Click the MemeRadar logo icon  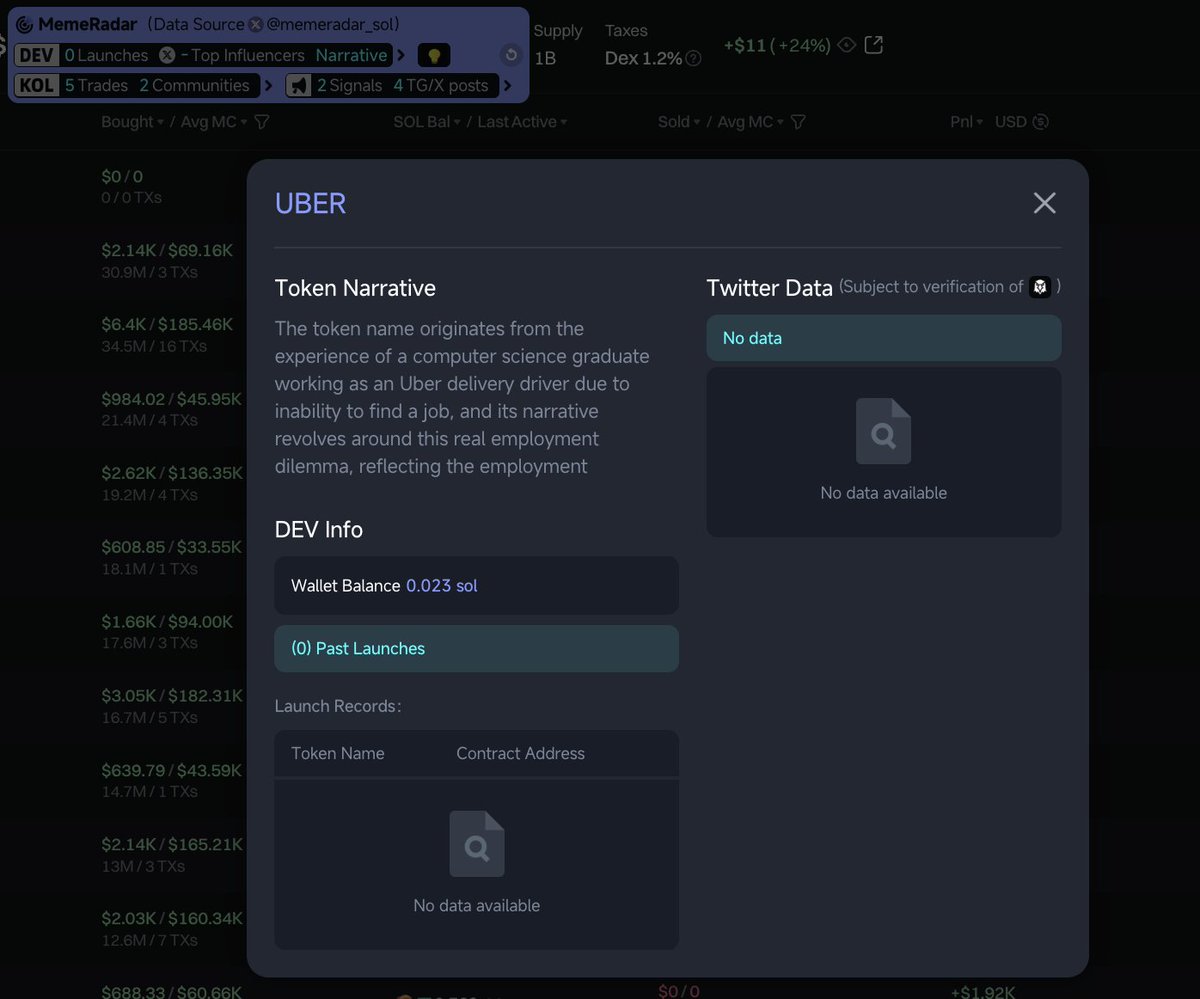tap(25, 24)
